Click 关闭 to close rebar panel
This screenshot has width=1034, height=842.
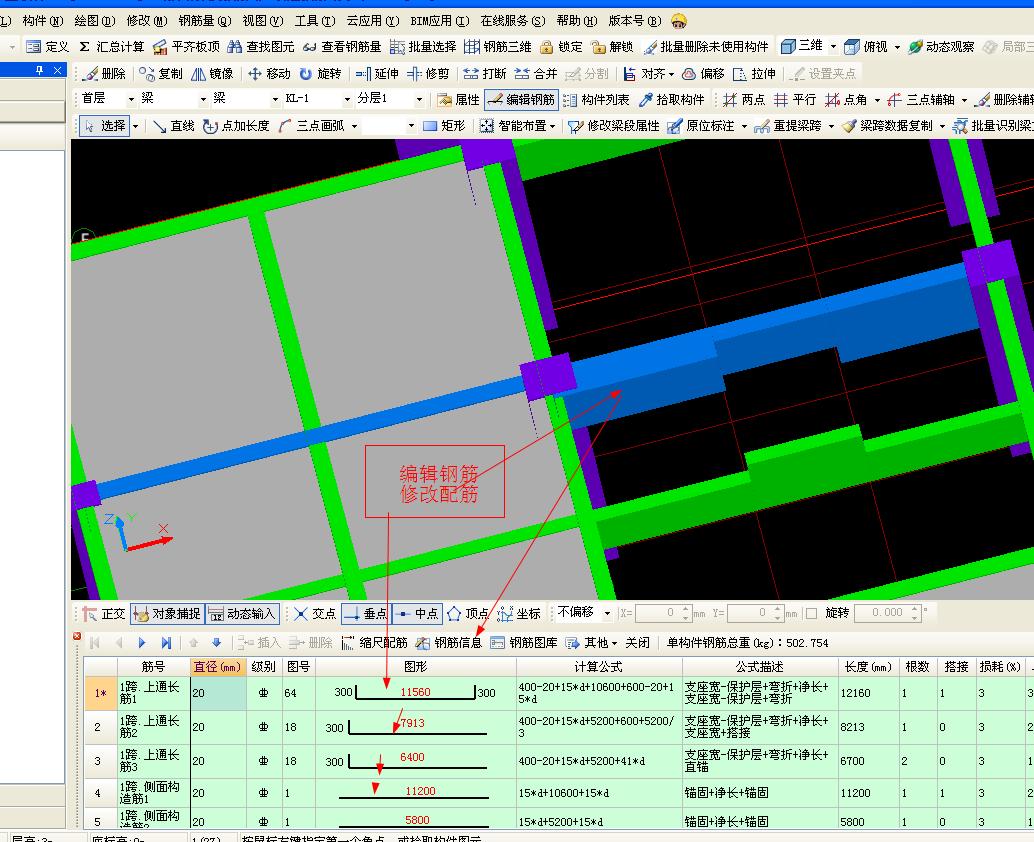(x=638, y=643)
